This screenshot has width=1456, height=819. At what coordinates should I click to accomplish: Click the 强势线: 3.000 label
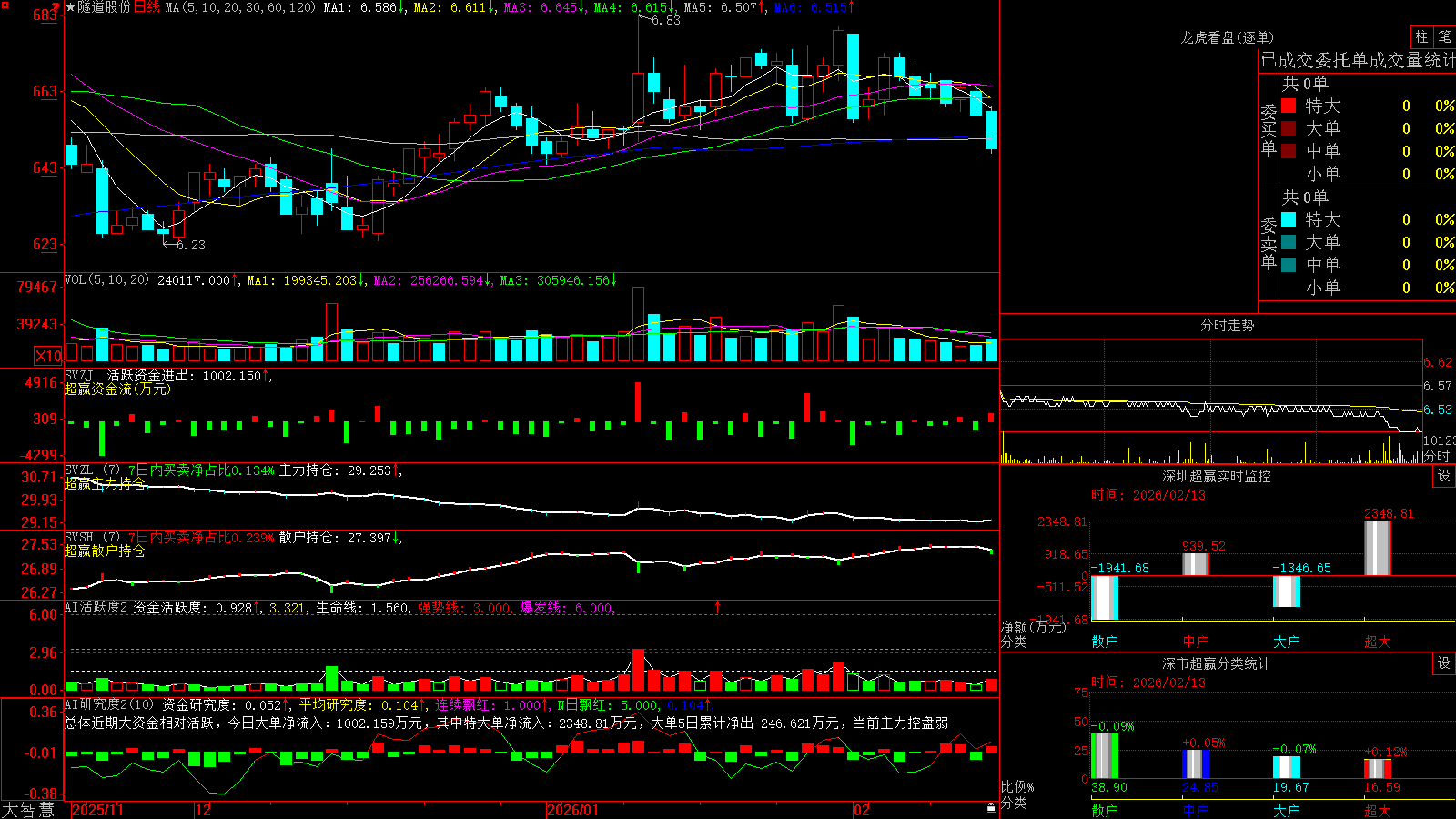tap(464, 607)
